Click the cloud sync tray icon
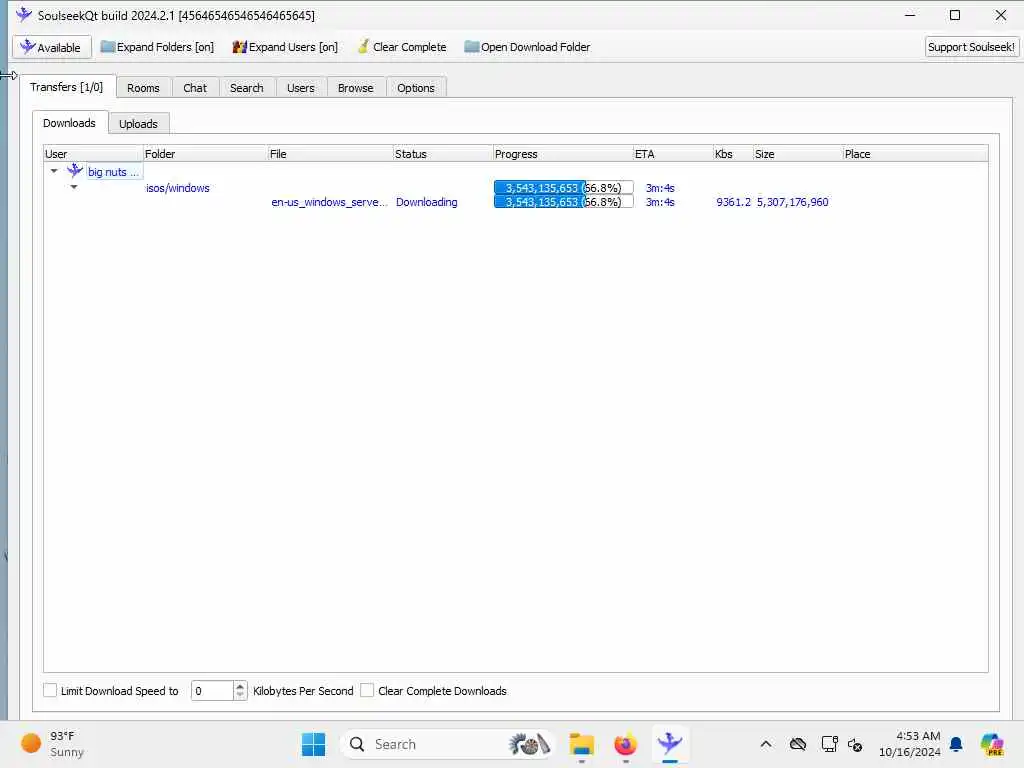The width and height of the screenshot is (1024, 768). click(797, 744)
